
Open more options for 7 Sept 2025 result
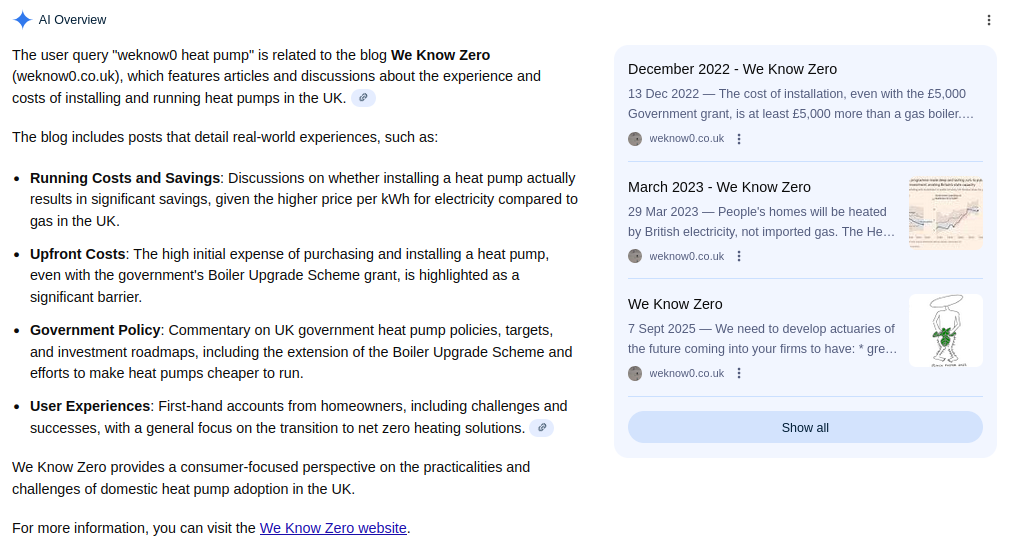[x=739, y=373]
